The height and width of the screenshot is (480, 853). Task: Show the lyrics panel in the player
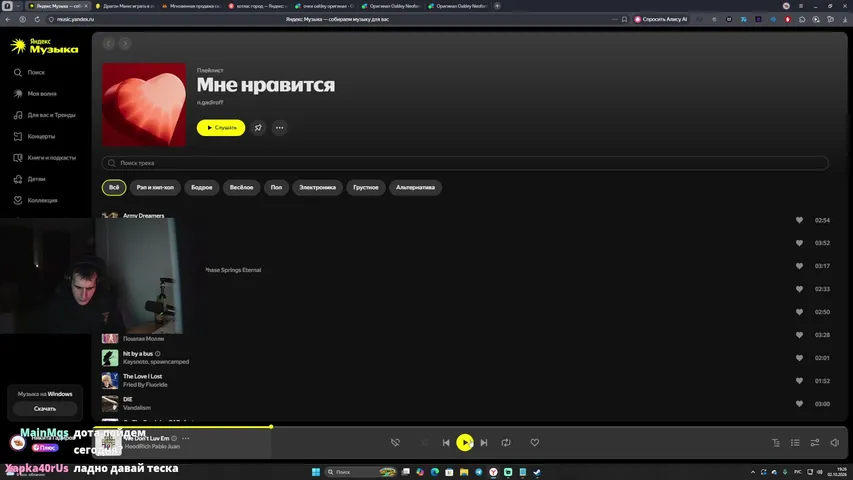tap(776, 442)
